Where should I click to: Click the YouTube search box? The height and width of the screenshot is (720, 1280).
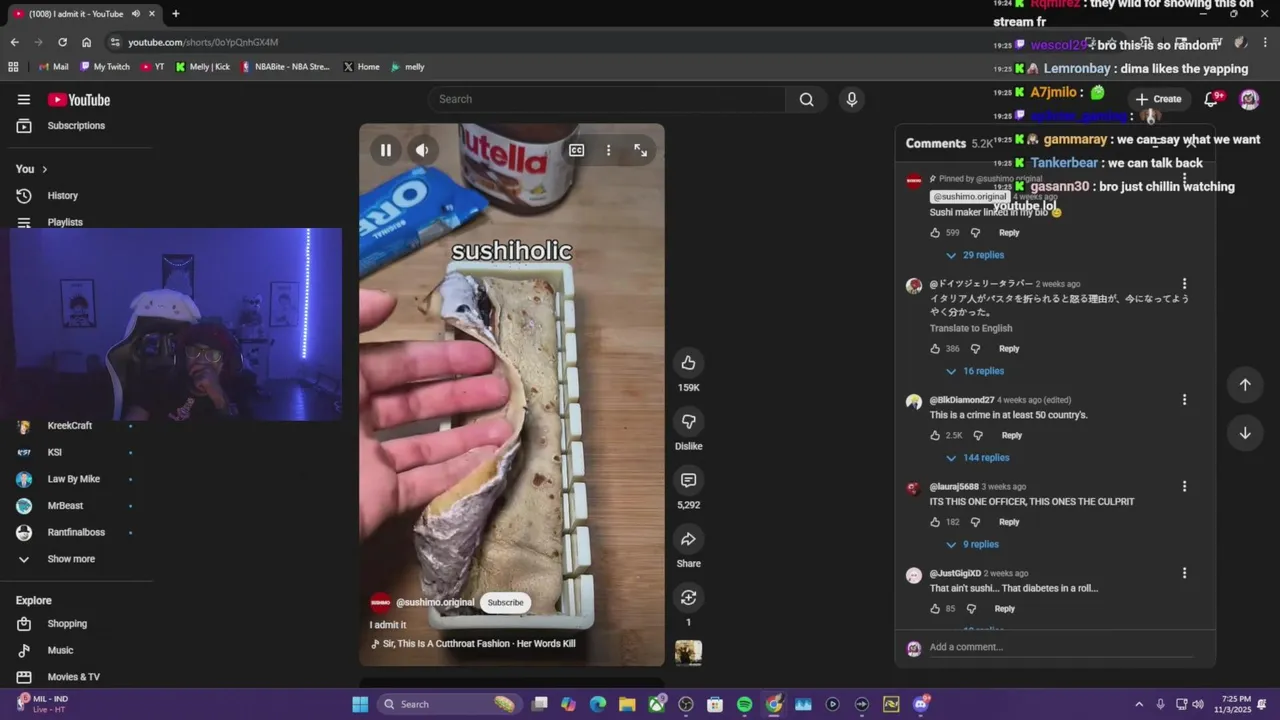click(607, 99)
